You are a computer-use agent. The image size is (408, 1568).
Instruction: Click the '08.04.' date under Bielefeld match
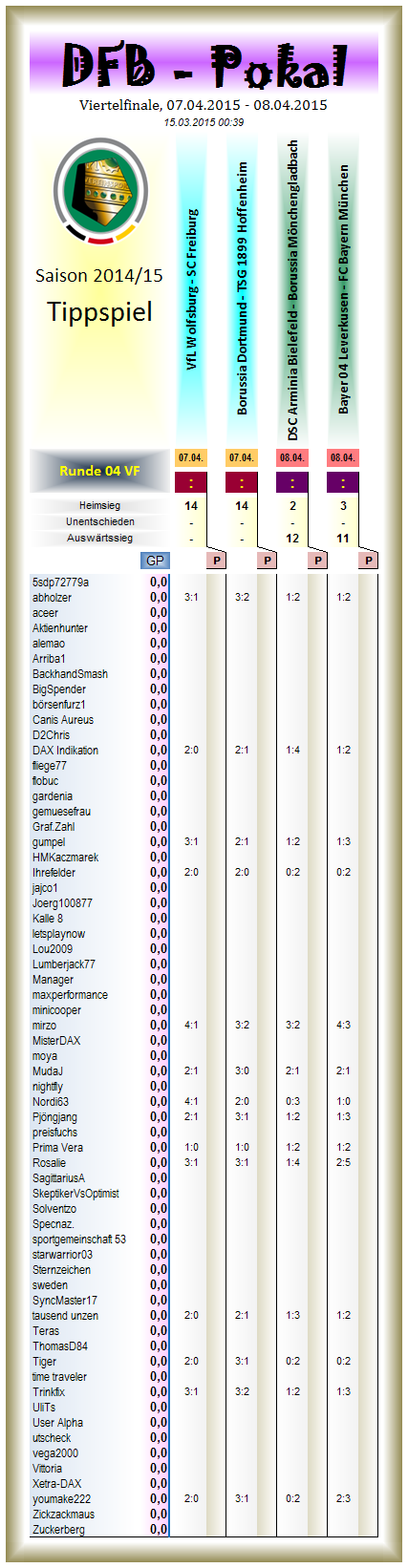[x=292, y=457]
